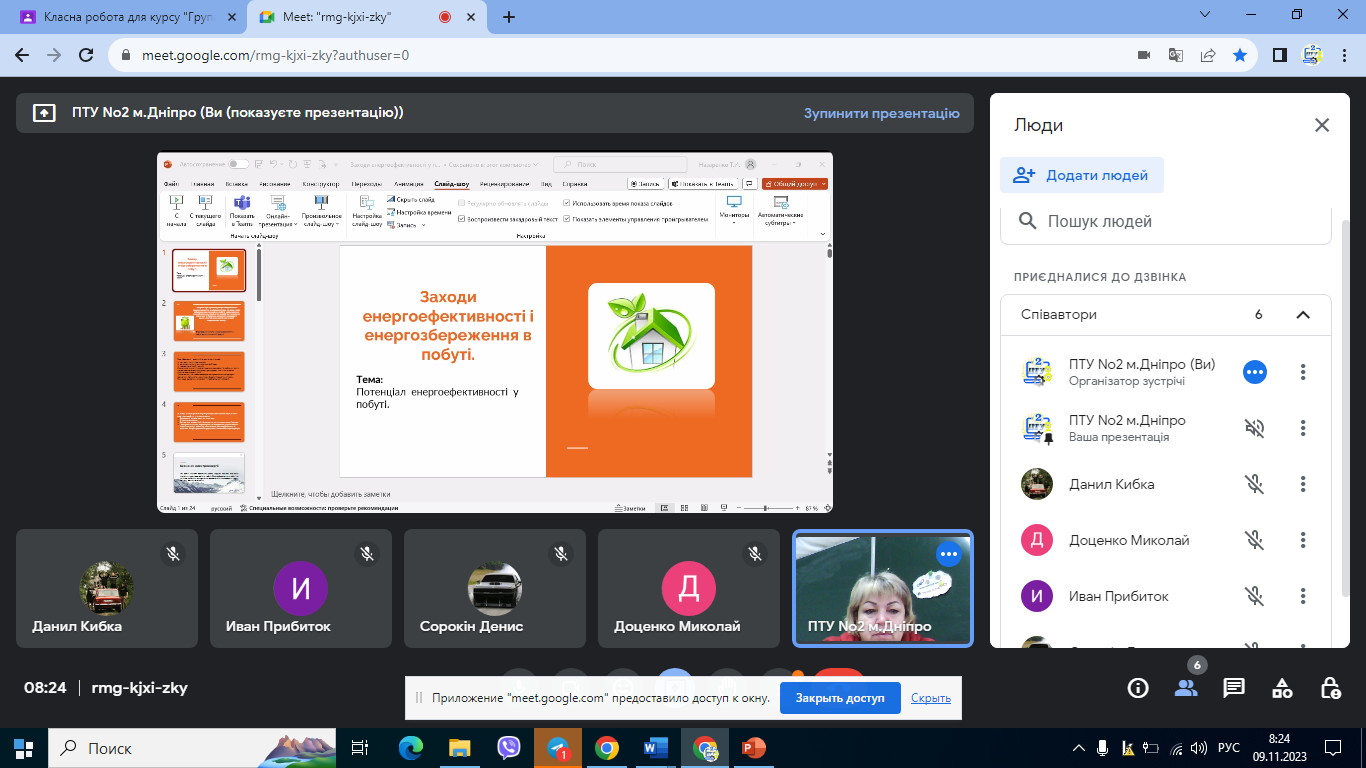Screen dimensions: 1366x768
Task: Open the Мониторы dropdown in ribbon
Action: coord(734,208)
